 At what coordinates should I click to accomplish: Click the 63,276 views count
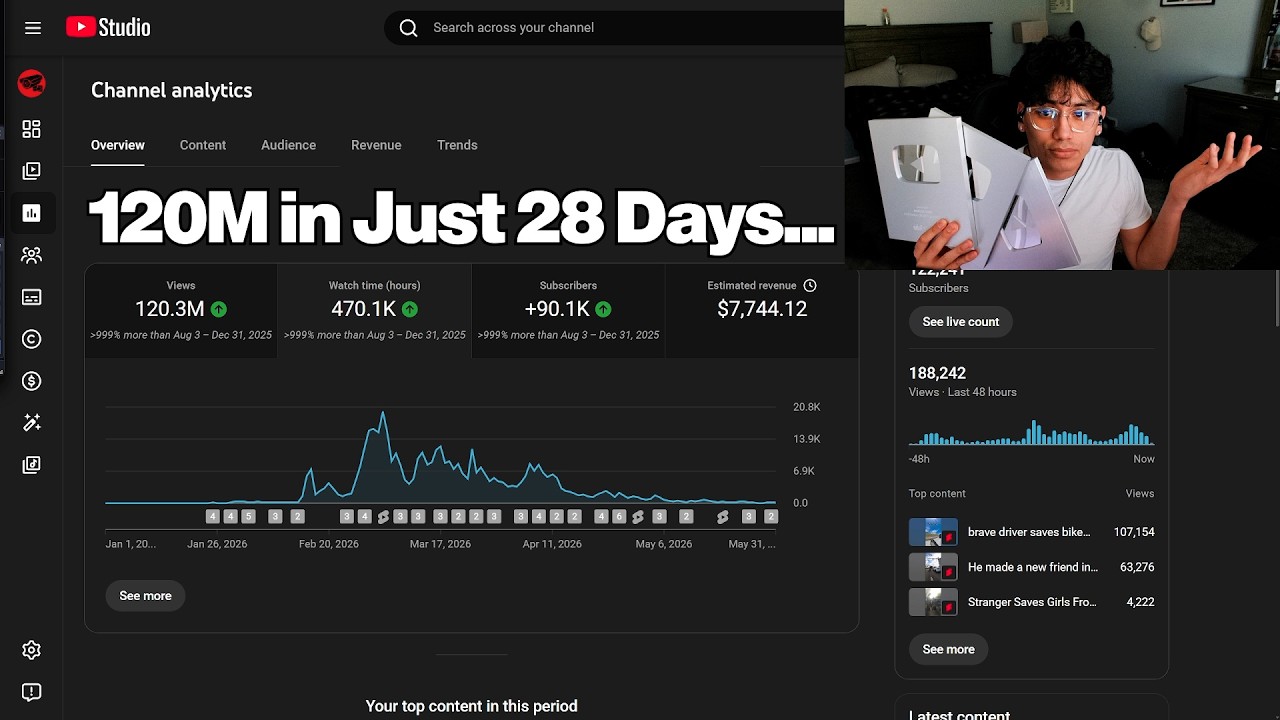(x=1137, y=567)
